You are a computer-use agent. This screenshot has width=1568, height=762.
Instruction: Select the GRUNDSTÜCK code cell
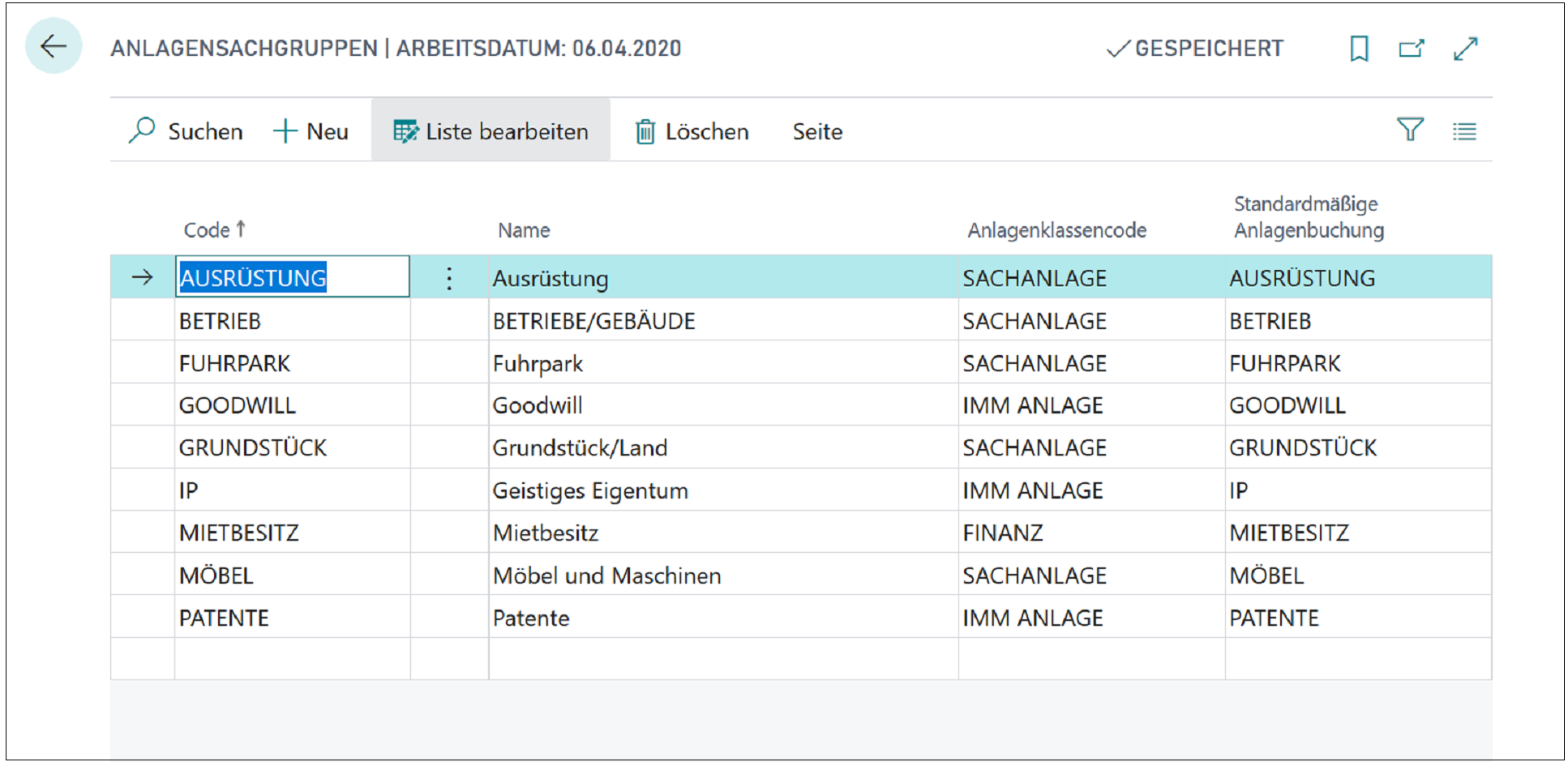pyautogui.click(x=293, y=447)
